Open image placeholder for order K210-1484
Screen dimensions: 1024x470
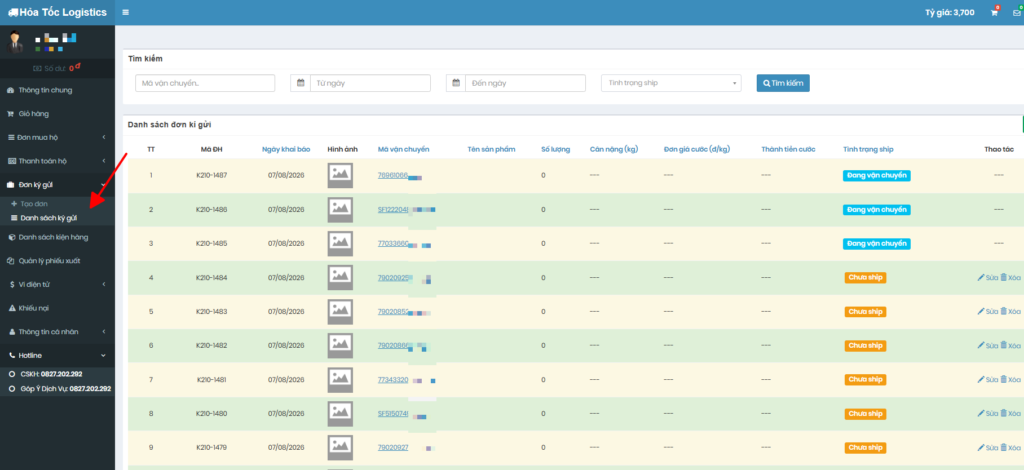point(340,277)
